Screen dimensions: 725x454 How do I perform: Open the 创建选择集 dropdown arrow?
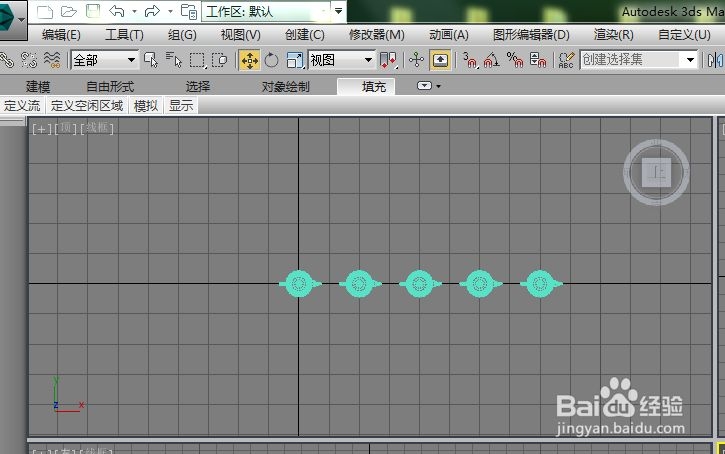(690, 60)
